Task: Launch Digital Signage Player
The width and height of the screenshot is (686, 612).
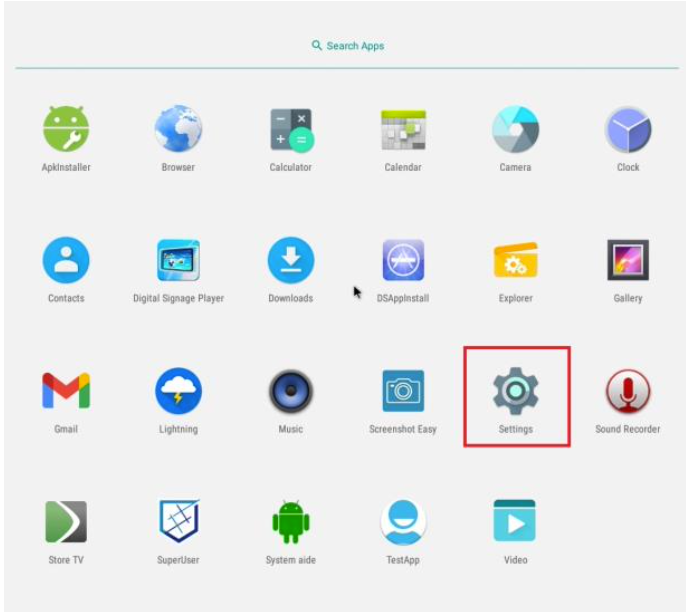Action: 178,260
